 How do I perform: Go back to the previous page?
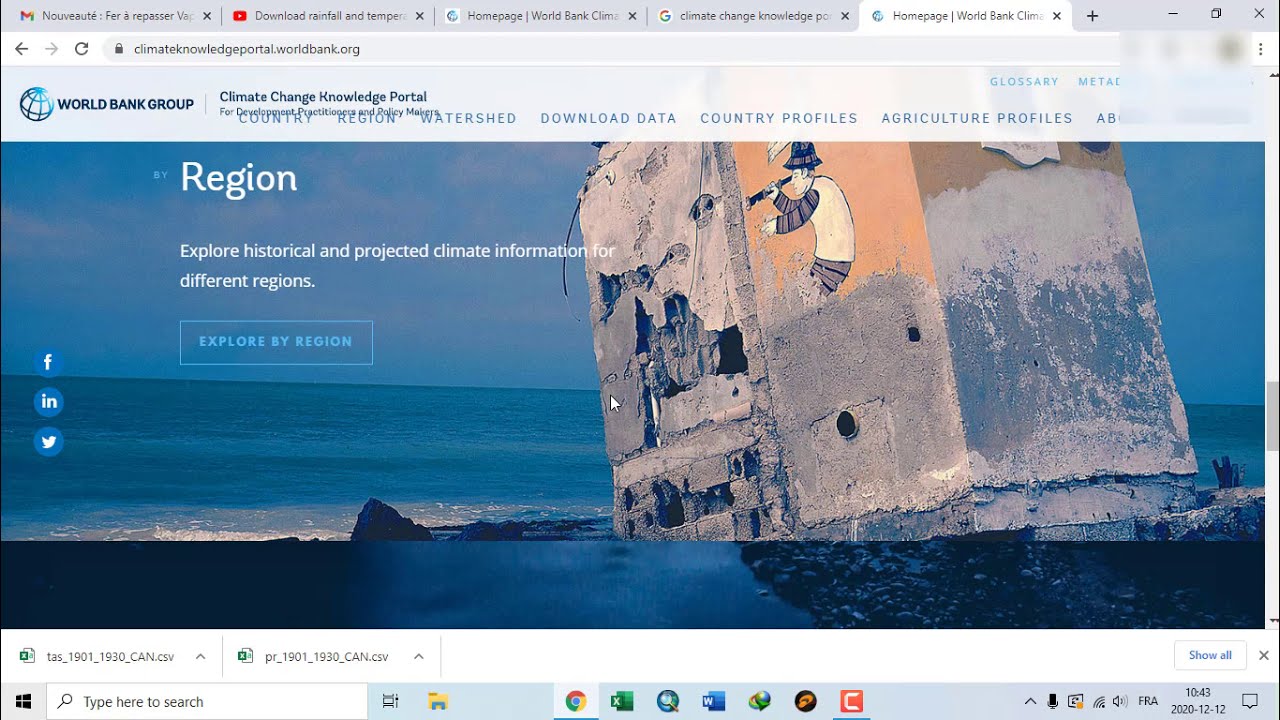pyautogui.click(x=22, y=49)
